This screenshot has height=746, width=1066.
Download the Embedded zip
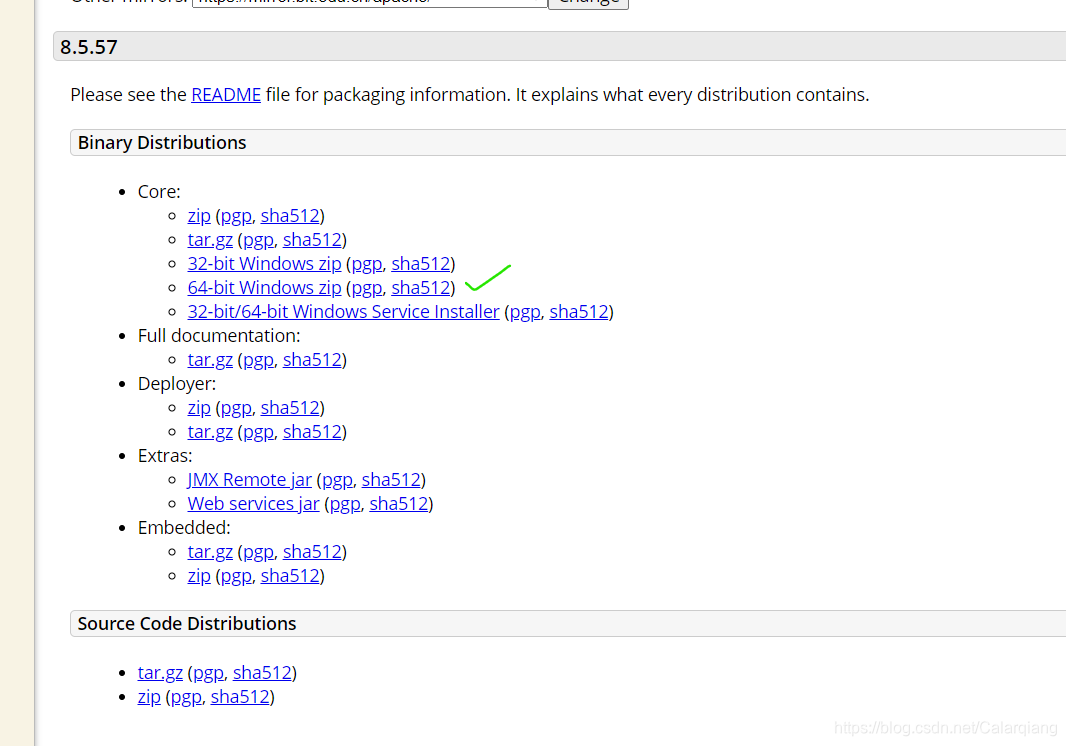[199, 576]
